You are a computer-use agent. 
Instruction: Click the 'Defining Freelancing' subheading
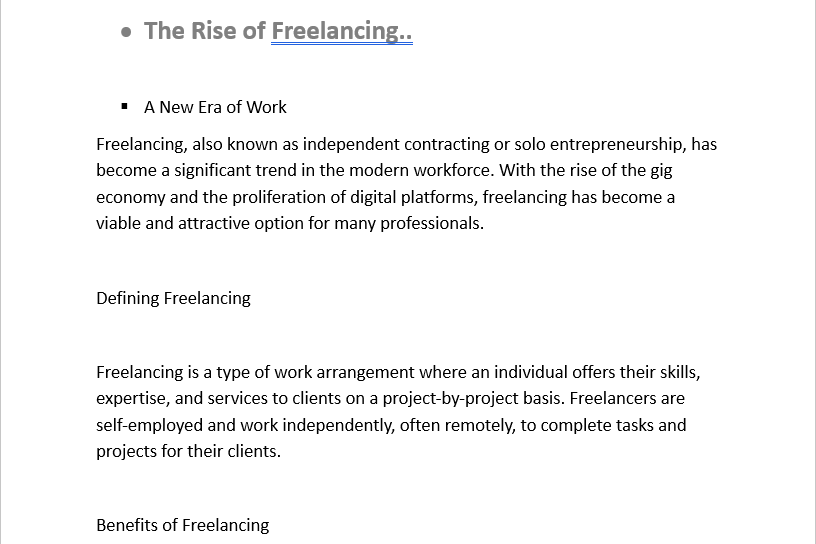(x=173, y=298)
